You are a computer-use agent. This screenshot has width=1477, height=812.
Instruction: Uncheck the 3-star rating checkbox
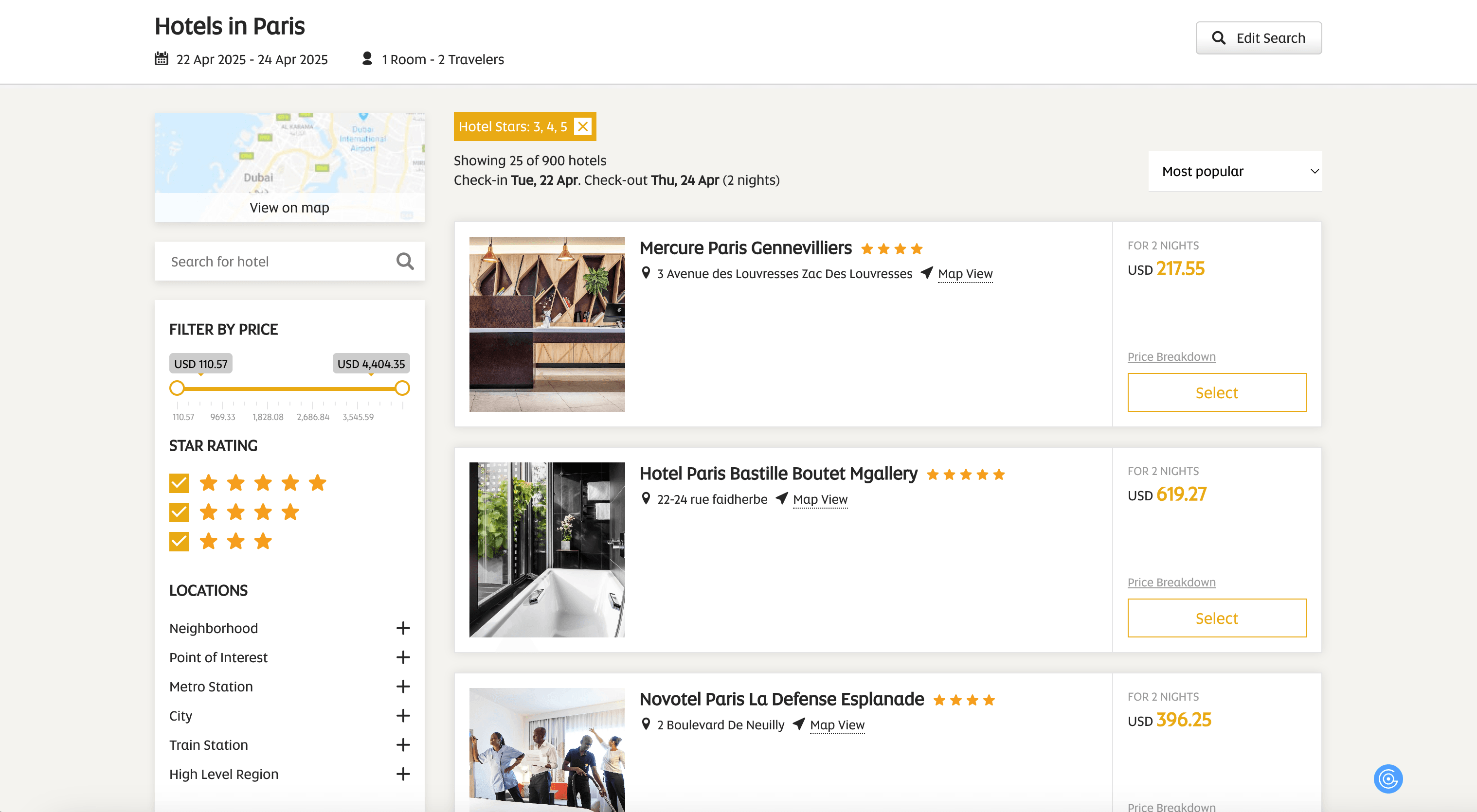click(x=179, y=541)
